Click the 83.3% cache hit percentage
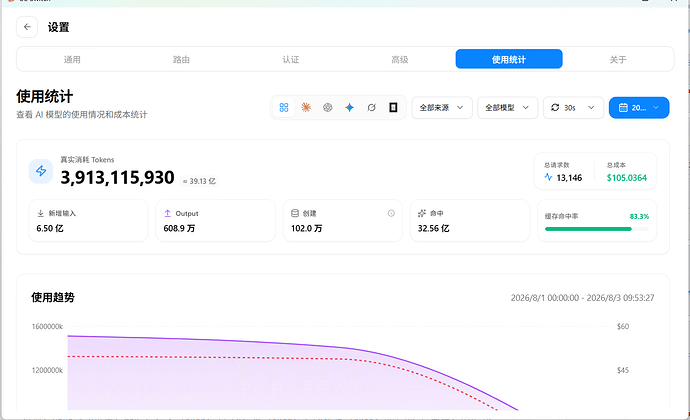690x420 pixels. (639, 216)
